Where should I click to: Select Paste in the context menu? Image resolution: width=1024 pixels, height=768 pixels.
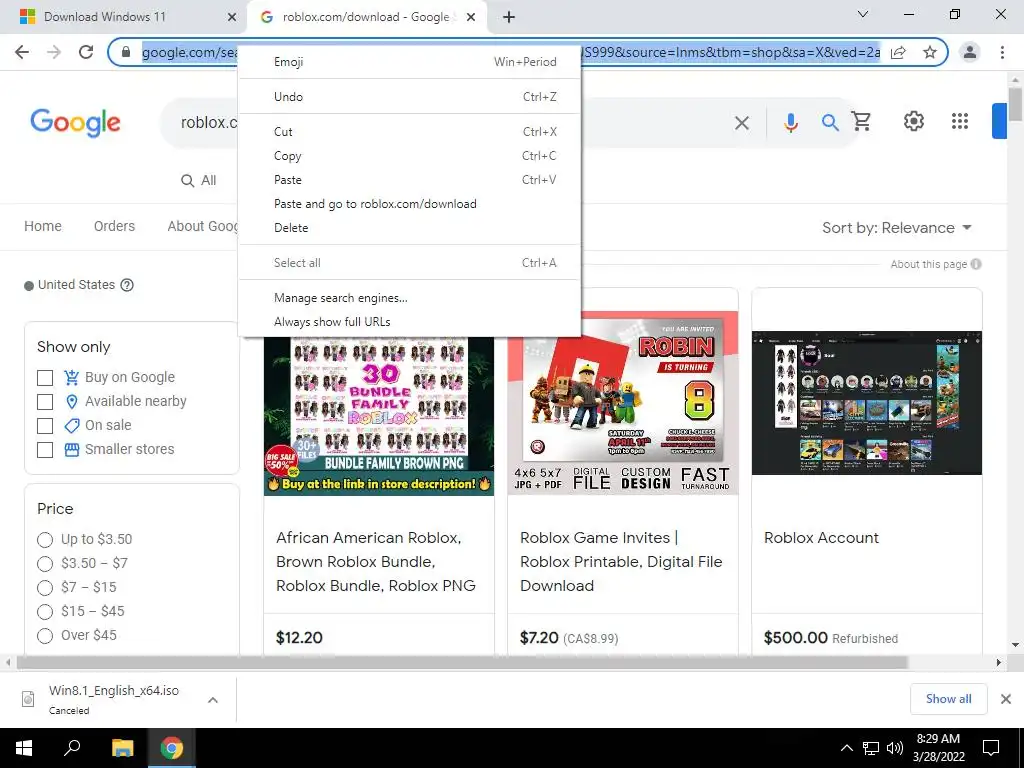coord(410,180)
